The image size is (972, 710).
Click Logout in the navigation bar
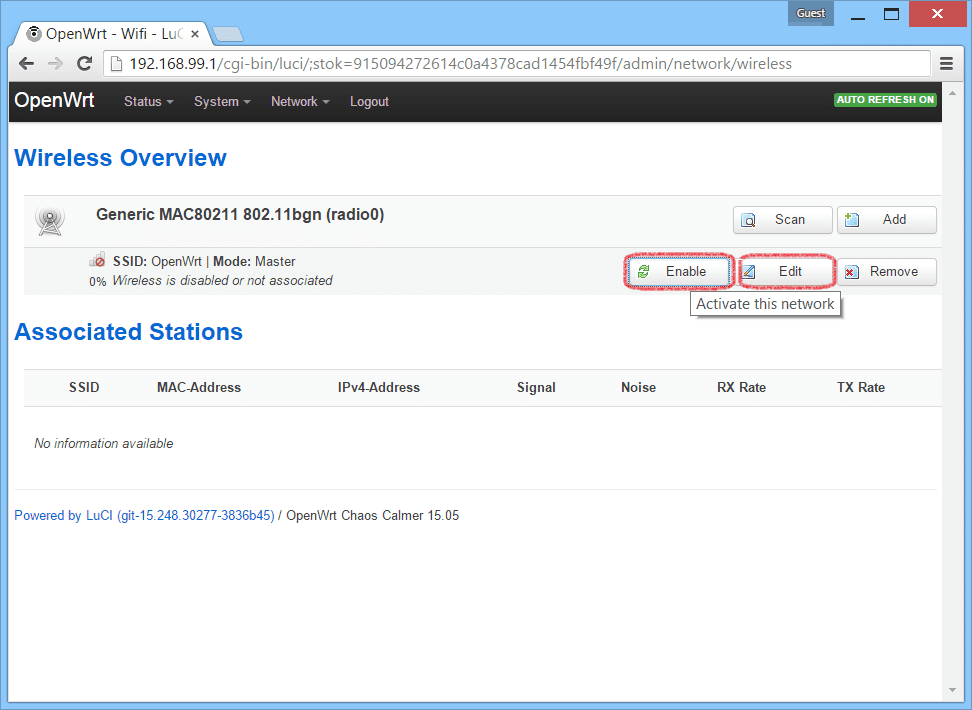[x=369, y=102]
